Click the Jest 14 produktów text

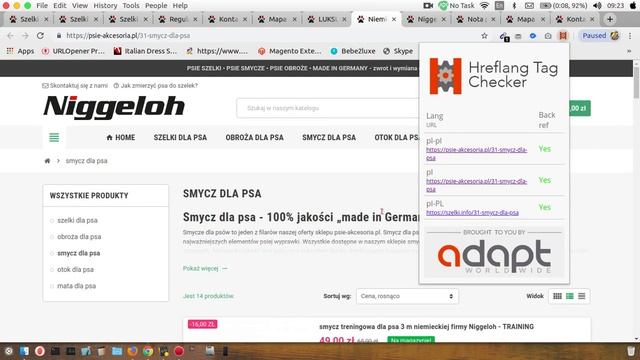click(x=209, y=296)
